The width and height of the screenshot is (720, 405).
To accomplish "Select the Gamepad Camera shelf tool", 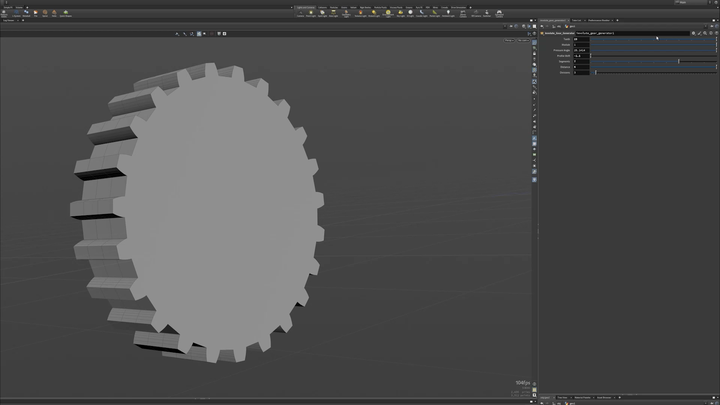I will [x=499, y=14].
